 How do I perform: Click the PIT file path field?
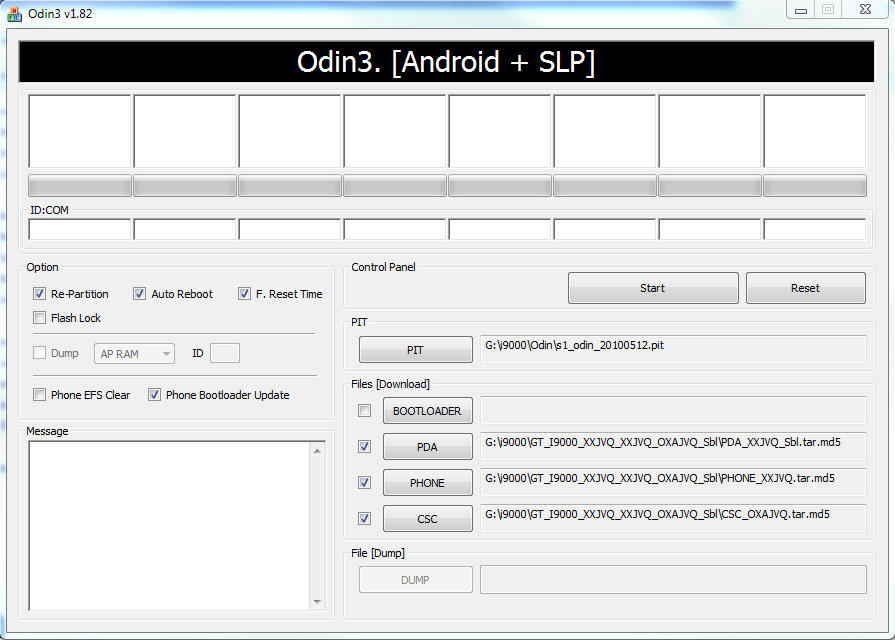pos(674,349)
